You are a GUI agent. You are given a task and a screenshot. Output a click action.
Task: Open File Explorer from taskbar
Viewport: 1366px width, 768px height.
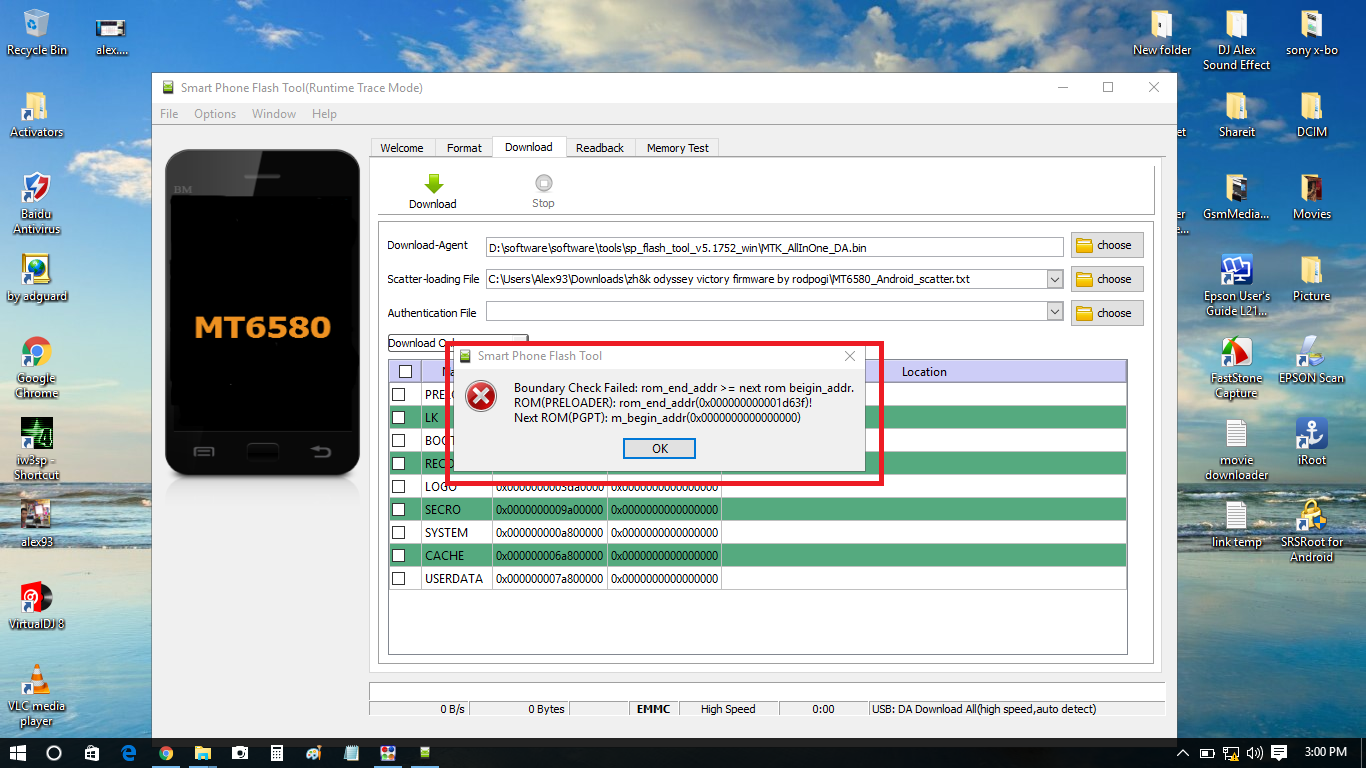[x=203, y=753]
